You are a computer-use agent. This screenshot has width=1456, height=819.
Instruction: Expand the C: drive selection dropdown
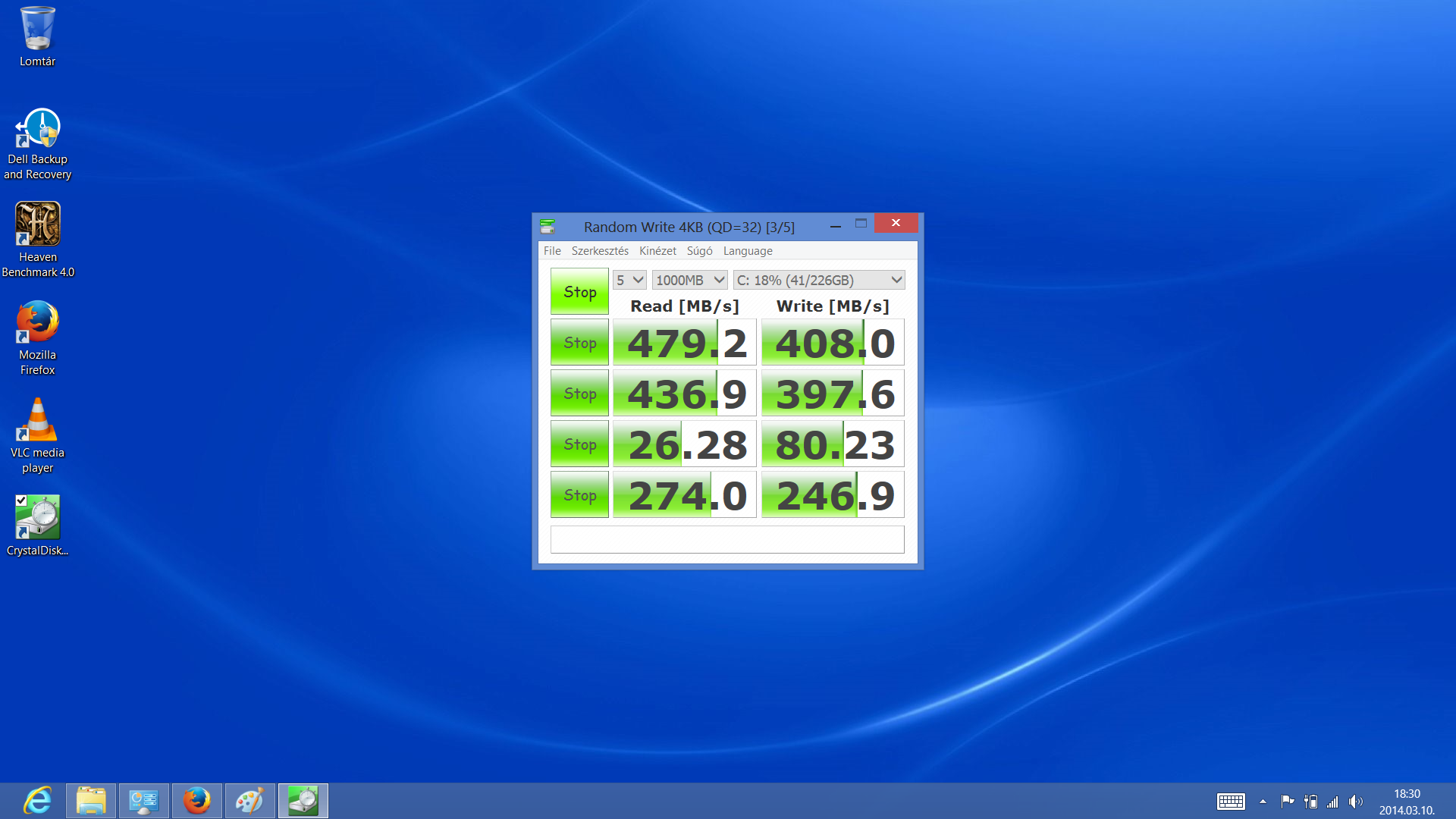819,280
